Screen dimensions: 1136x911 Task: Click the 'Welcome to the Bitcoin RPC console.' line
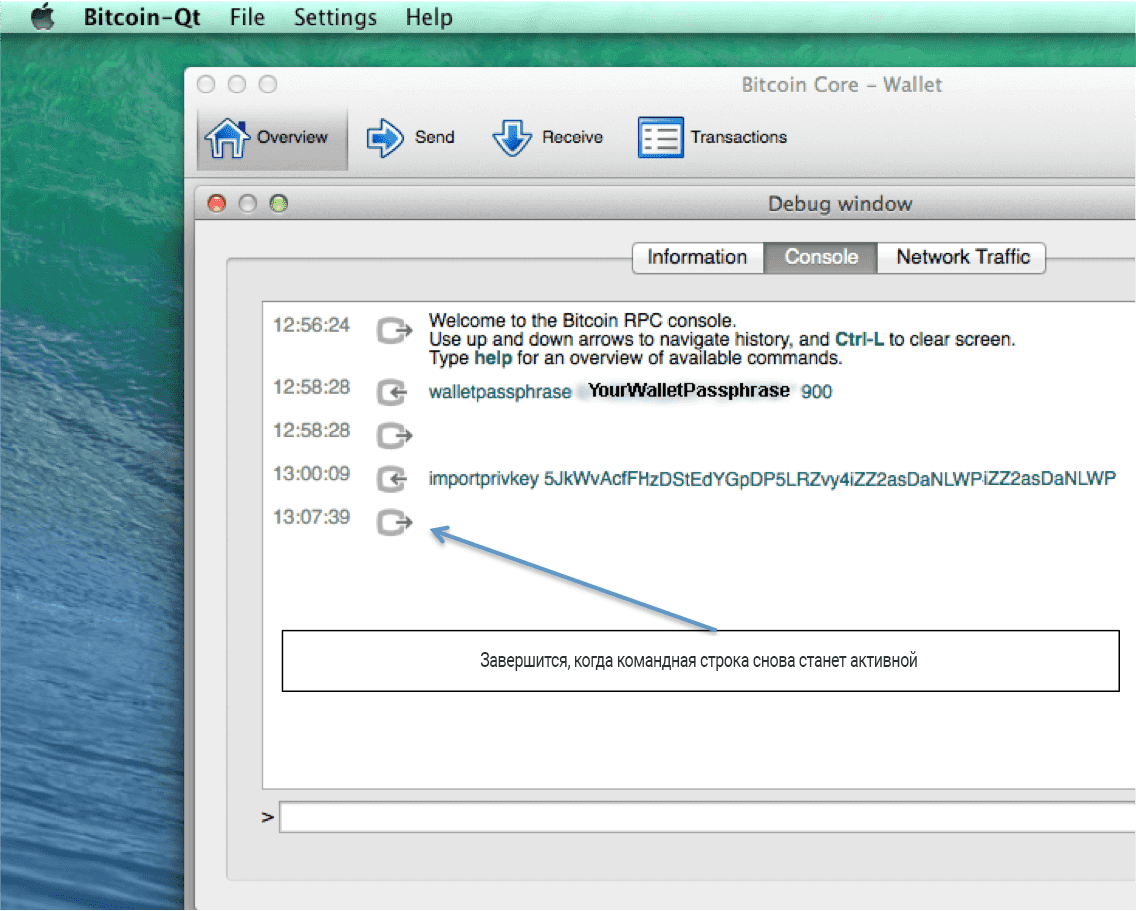tap(582, 320)
